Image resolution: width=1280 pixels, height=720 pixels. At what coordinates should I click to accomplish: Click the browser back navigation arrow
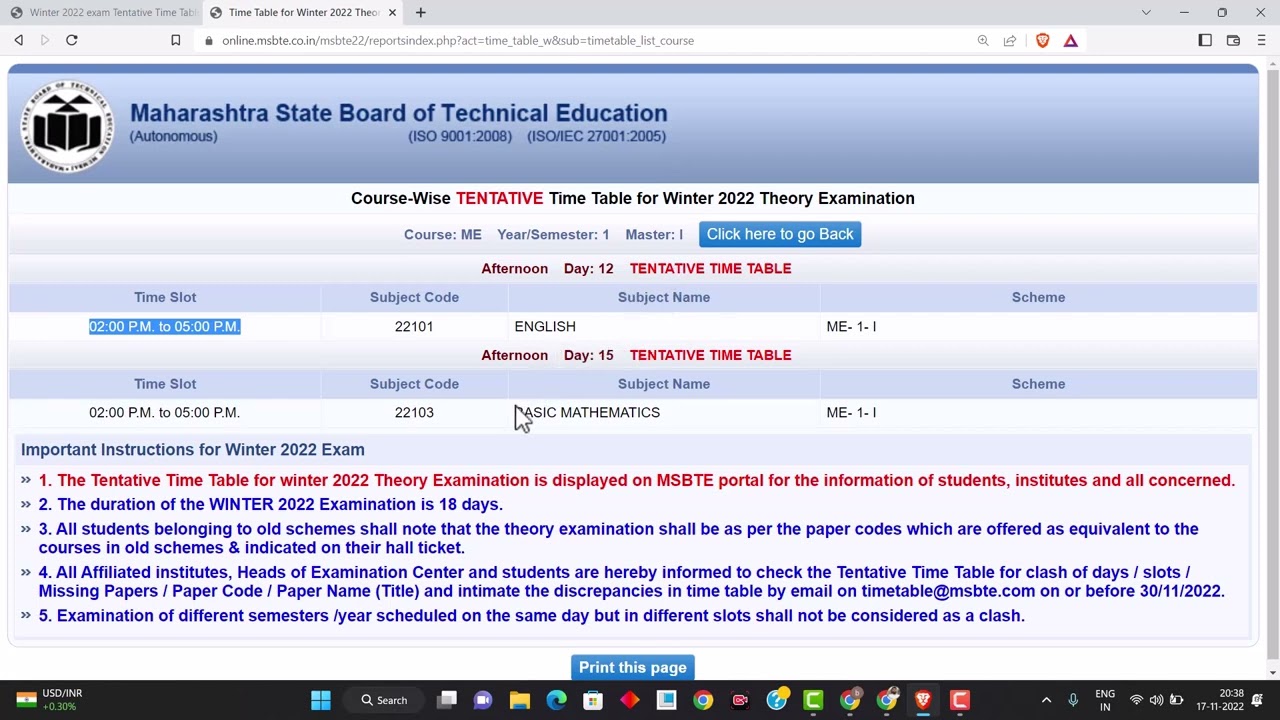18,40
